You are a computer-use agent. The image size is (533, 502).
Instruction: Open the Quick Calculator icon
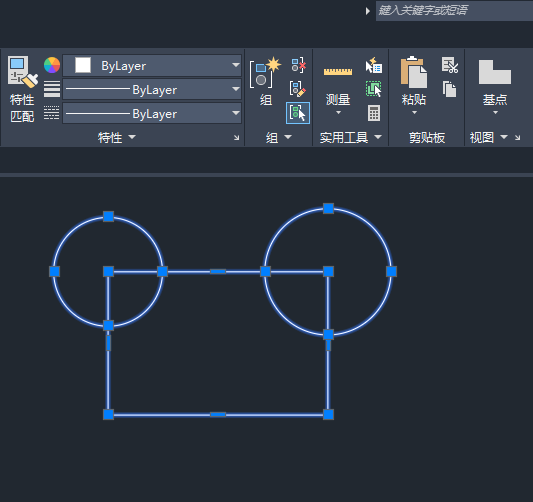pyautogui.click(x=374, y=113)
